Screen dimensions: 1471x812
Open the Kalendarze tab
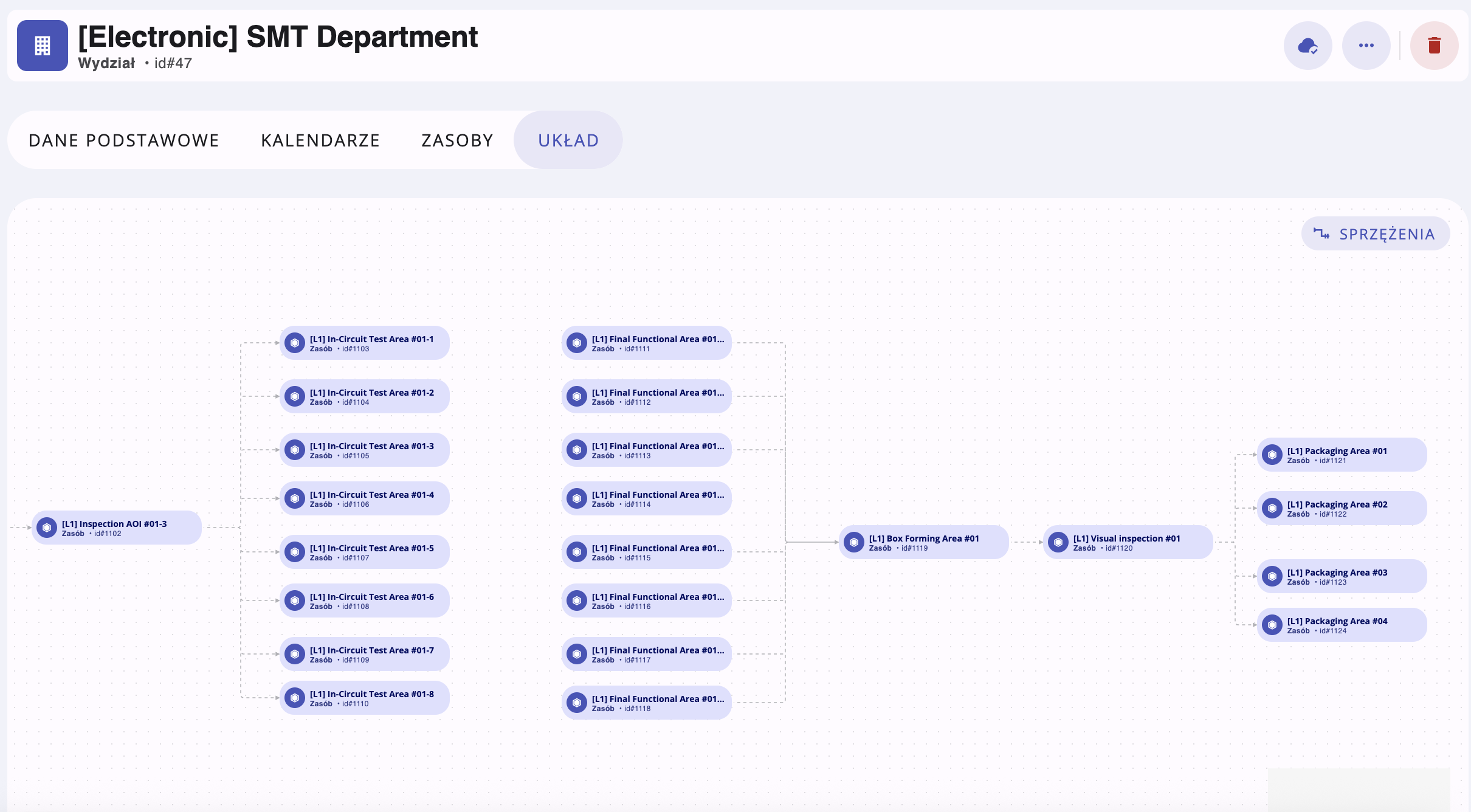tap(320, 140)
